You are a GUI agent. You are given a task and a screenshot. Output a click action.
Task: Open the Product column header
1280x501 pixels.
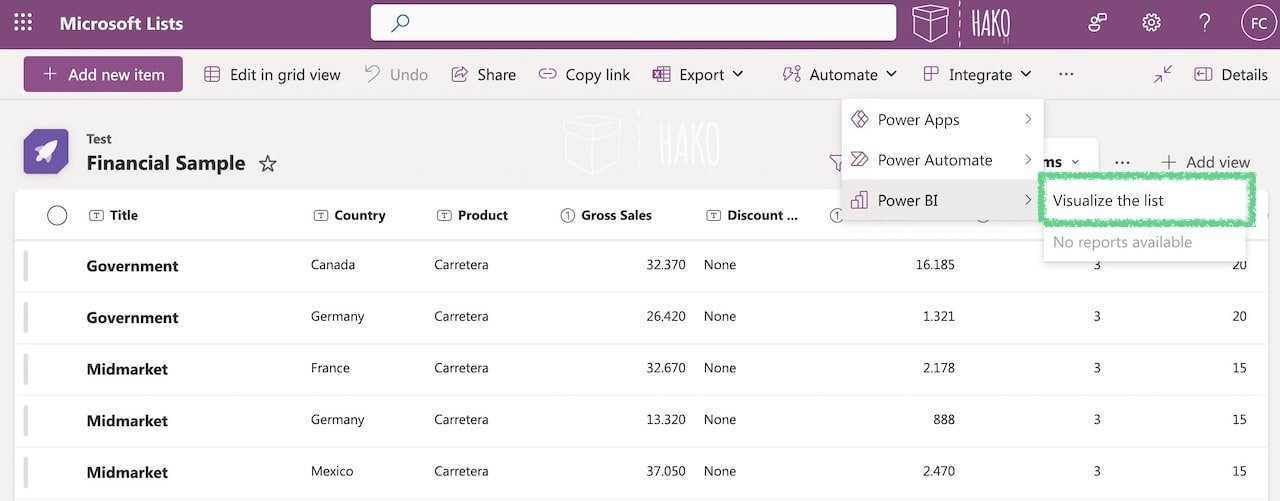[473, 215]
